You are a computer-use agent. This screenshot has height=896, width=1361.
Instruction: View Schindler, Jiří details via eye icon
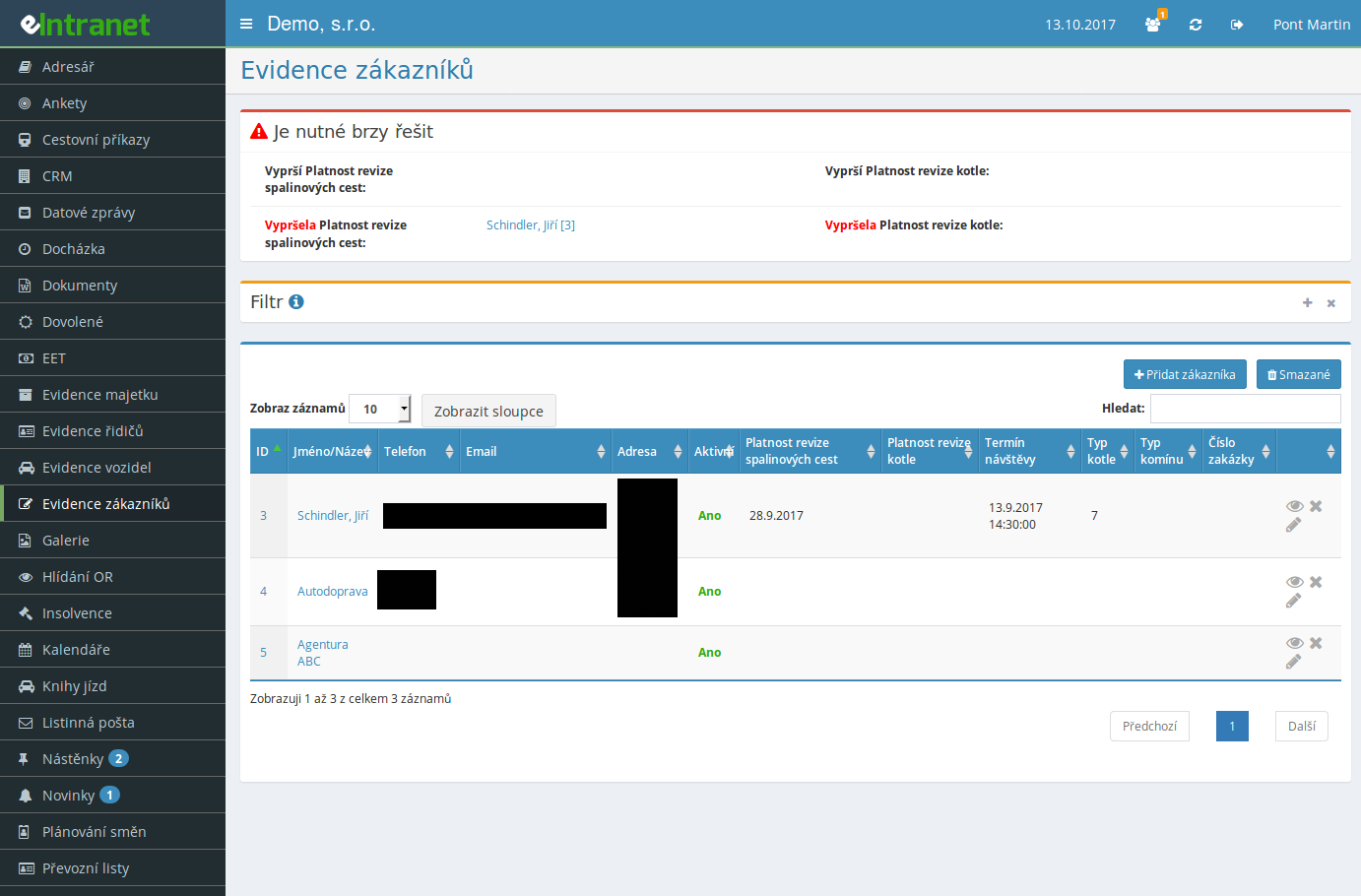(1294, 506)
